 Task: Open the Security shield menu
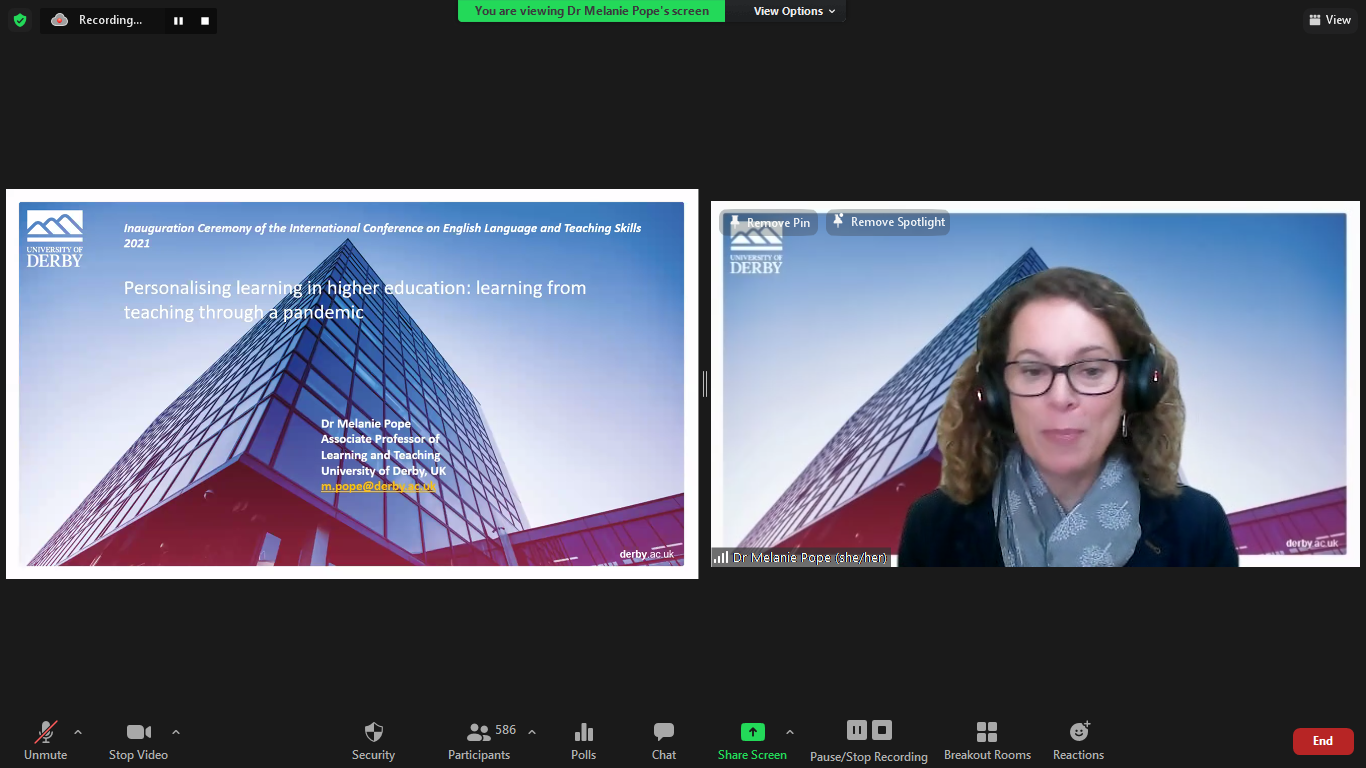373,741
